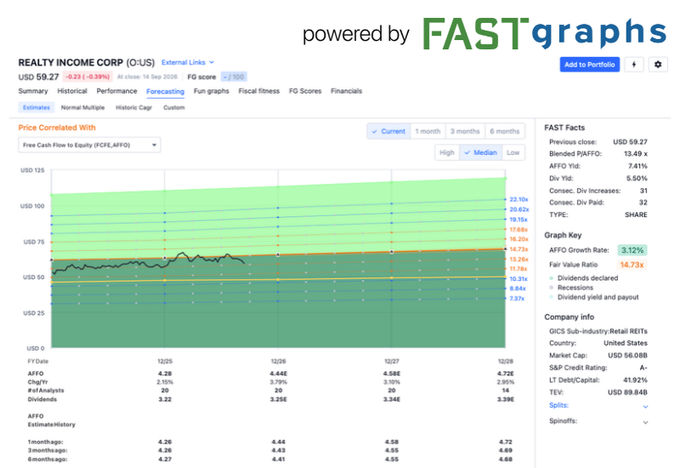This screenshot has width=680, height=468.
Task: Choose the Low estimate option
Action: (513, 153)
